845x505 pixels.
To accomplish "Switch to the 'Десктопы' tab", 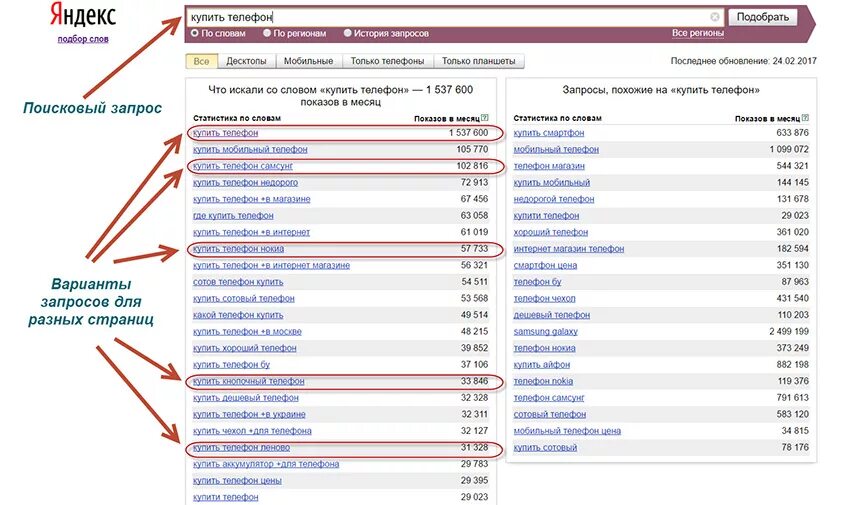I will pos(246,61).
